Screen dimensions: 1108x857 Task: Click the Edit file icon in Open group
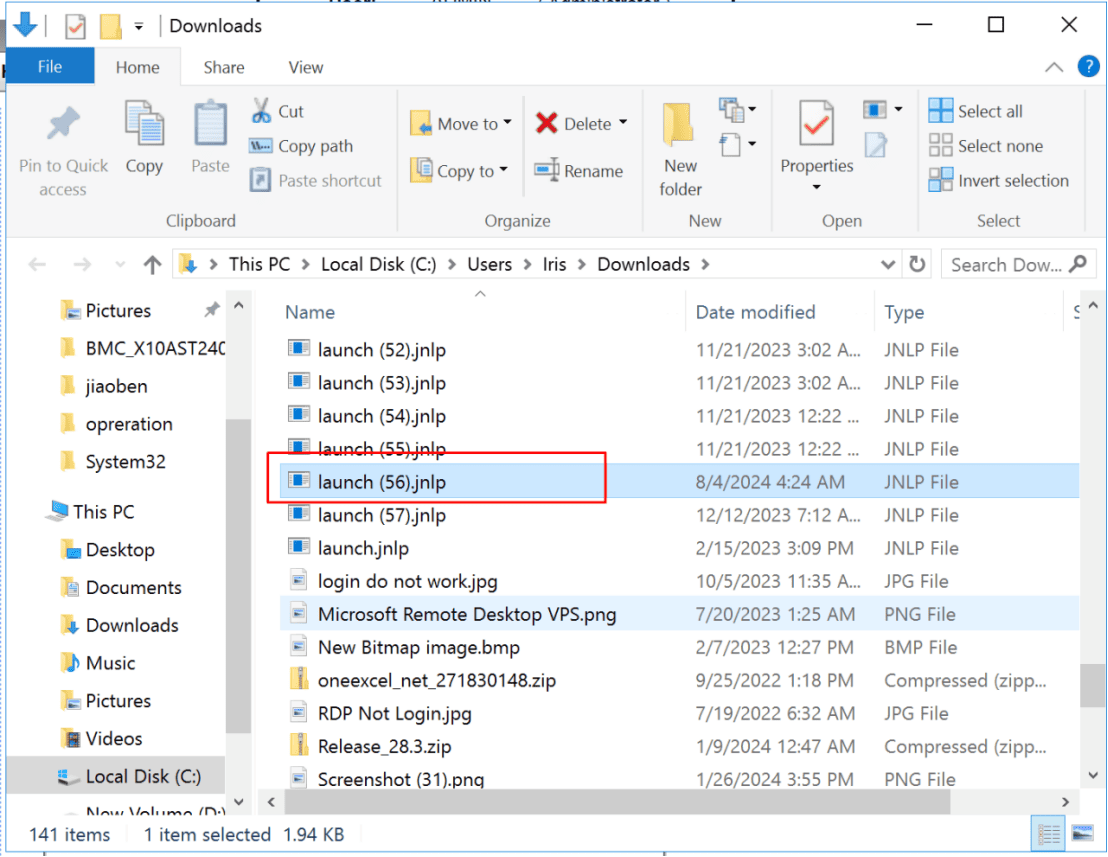pyautogui.click(x=876, y=146)
